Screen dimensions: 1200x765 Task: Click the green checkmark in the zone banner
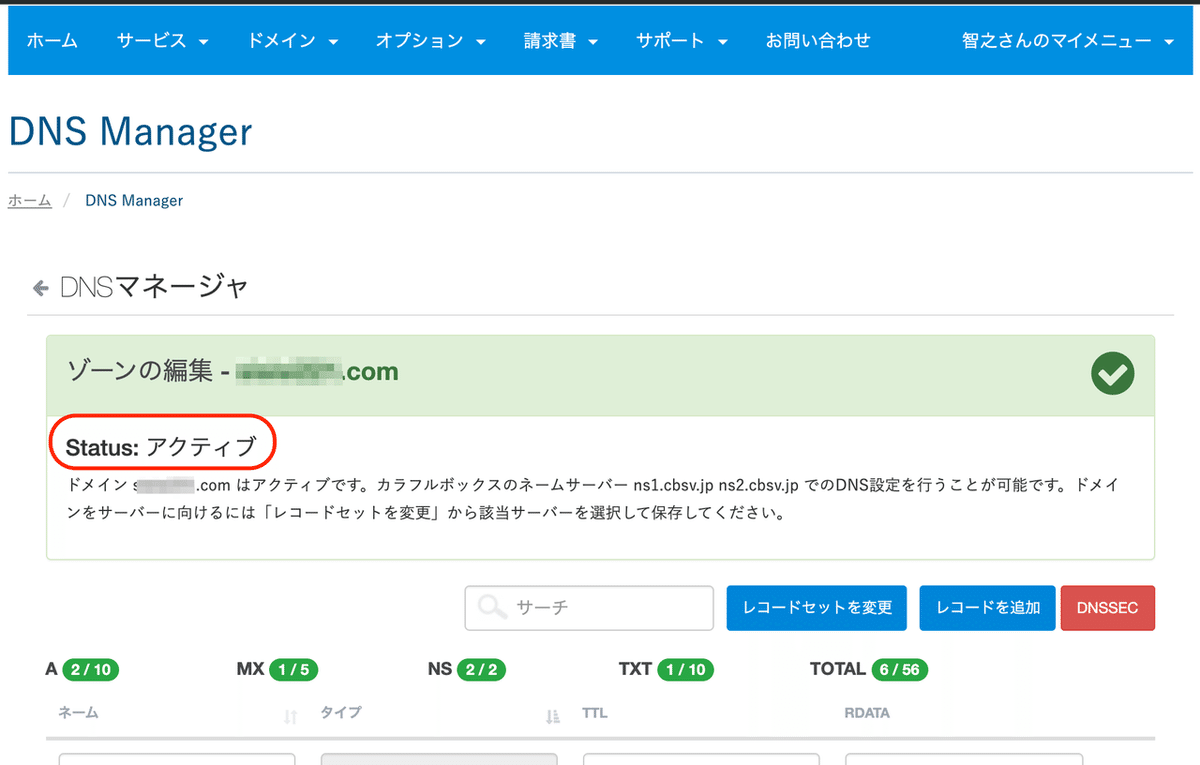pyautogui.click(x=1112, y=373)
